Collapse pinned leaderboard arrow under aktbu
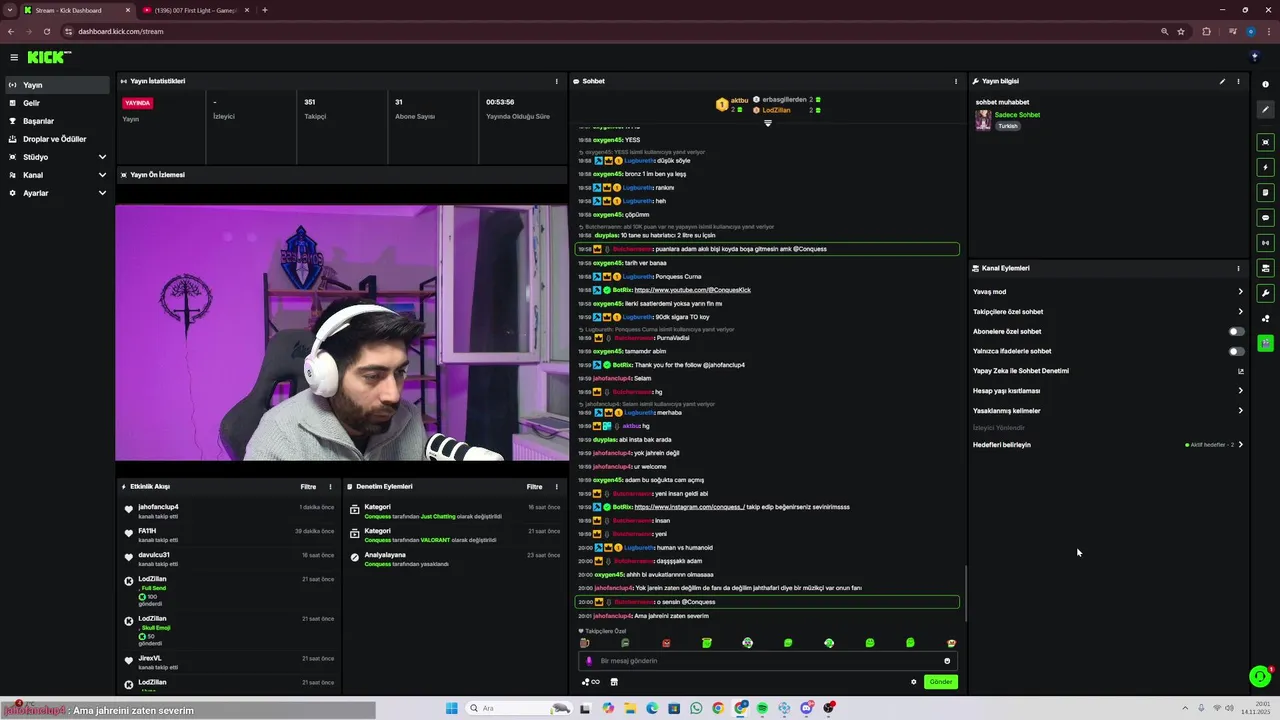Image resolution: width=1280 pixels, height=720 pixels. [768, 123]
